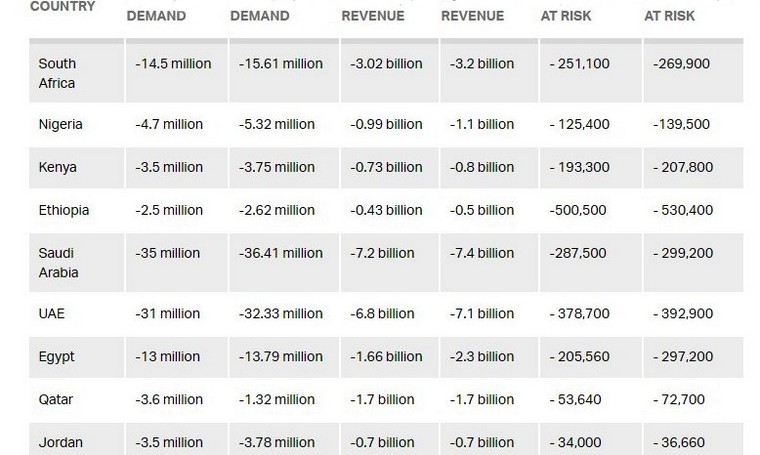Image resolution: width=760 pixels, height=455 pixels.
Task: Select the Saudi Arabia country cell
Action: click(55, 263)
